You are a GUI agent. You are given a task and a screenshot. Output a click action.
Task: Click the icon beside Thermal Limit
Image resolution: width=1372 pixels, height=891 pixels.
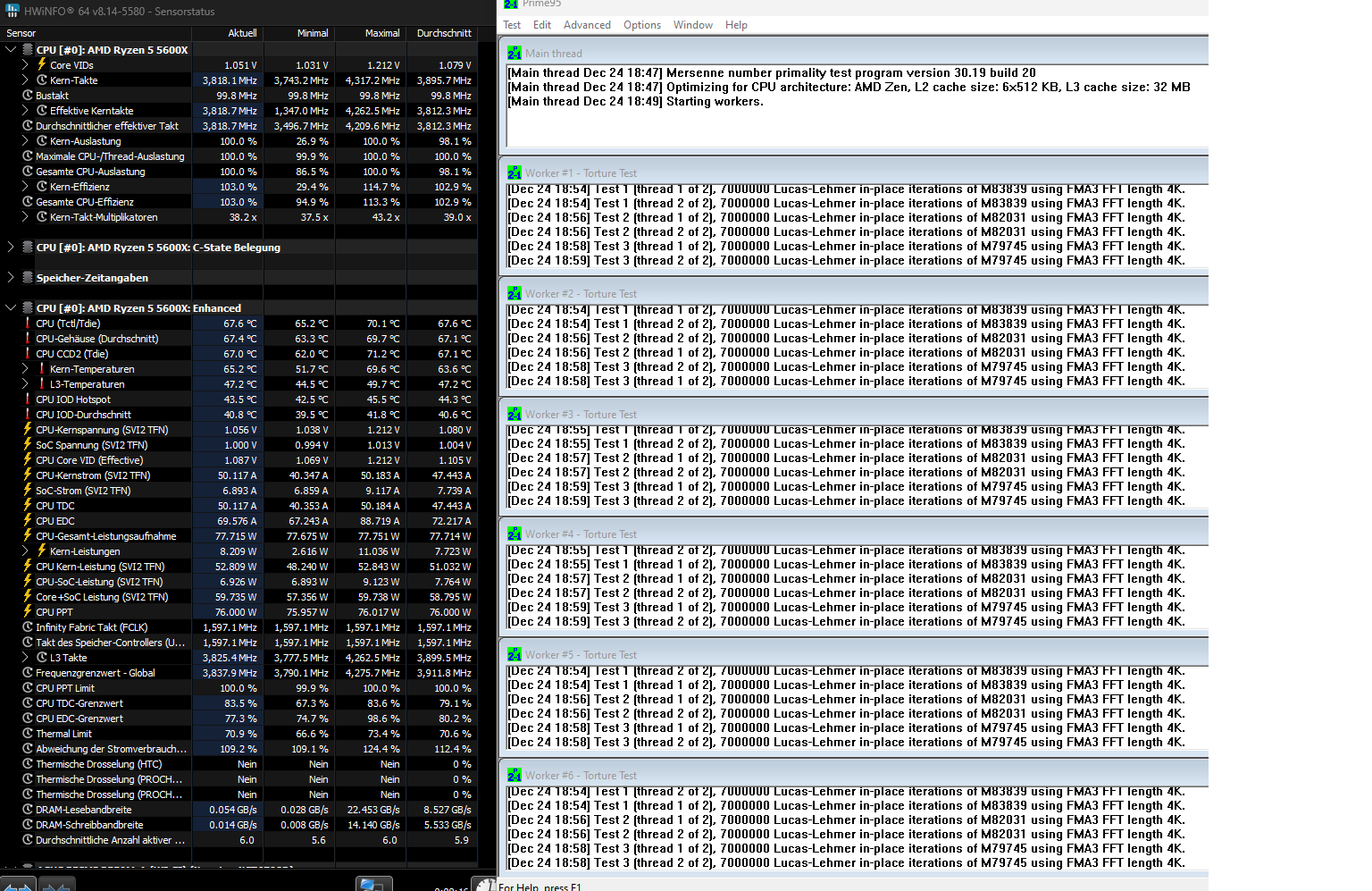point(28,734)
